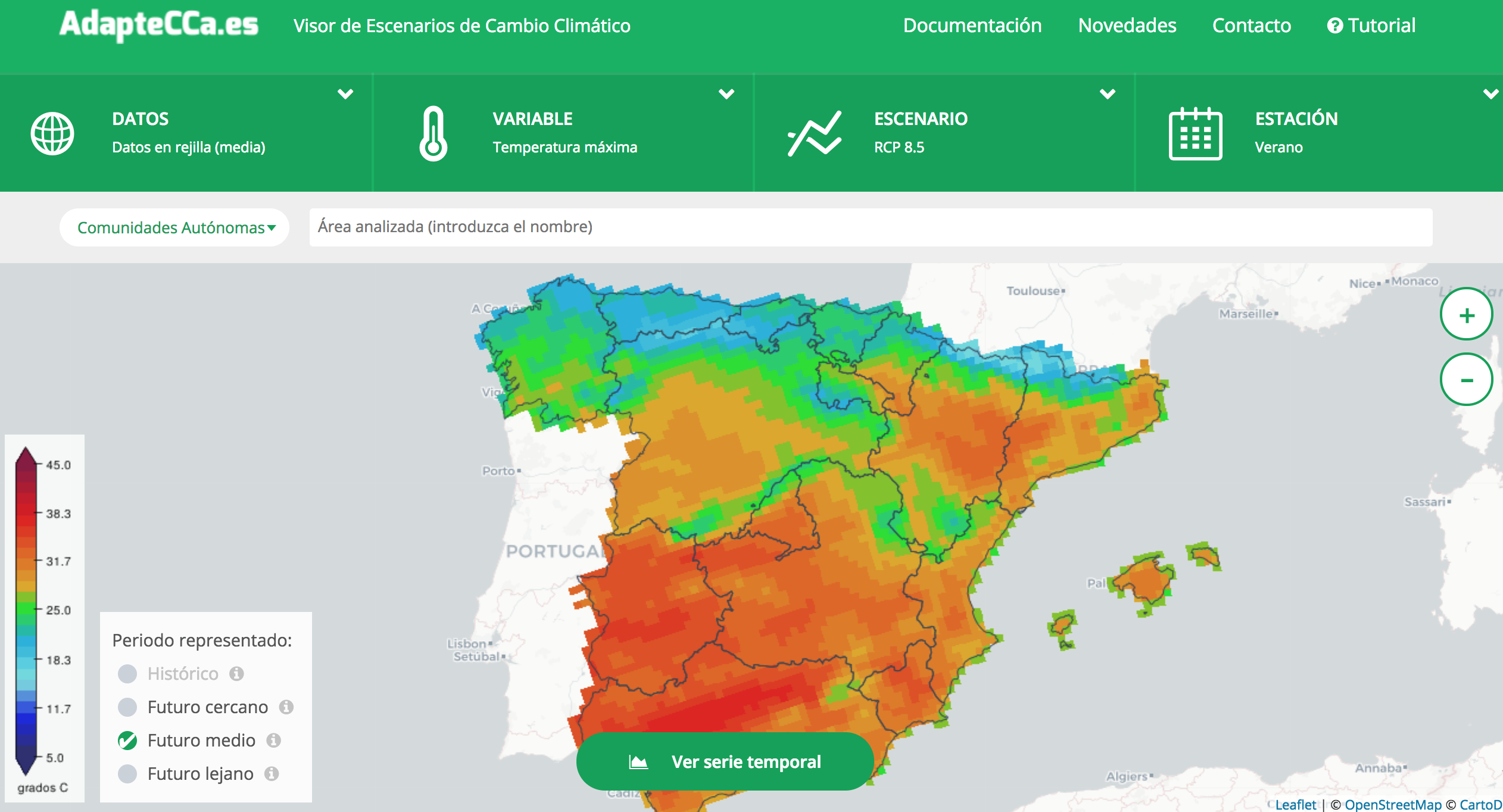This screenshot has width=1503, height=812.
Task: Zoom in the map with plus button
Action: point(1466,314)
